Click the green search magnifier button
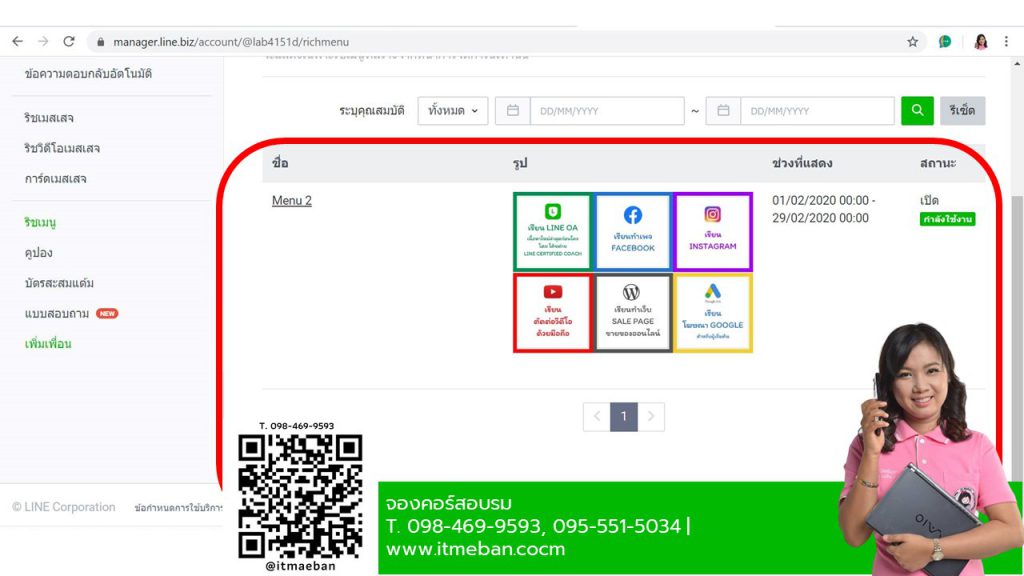The image size is (1024, 576). [x=916, y=111]
